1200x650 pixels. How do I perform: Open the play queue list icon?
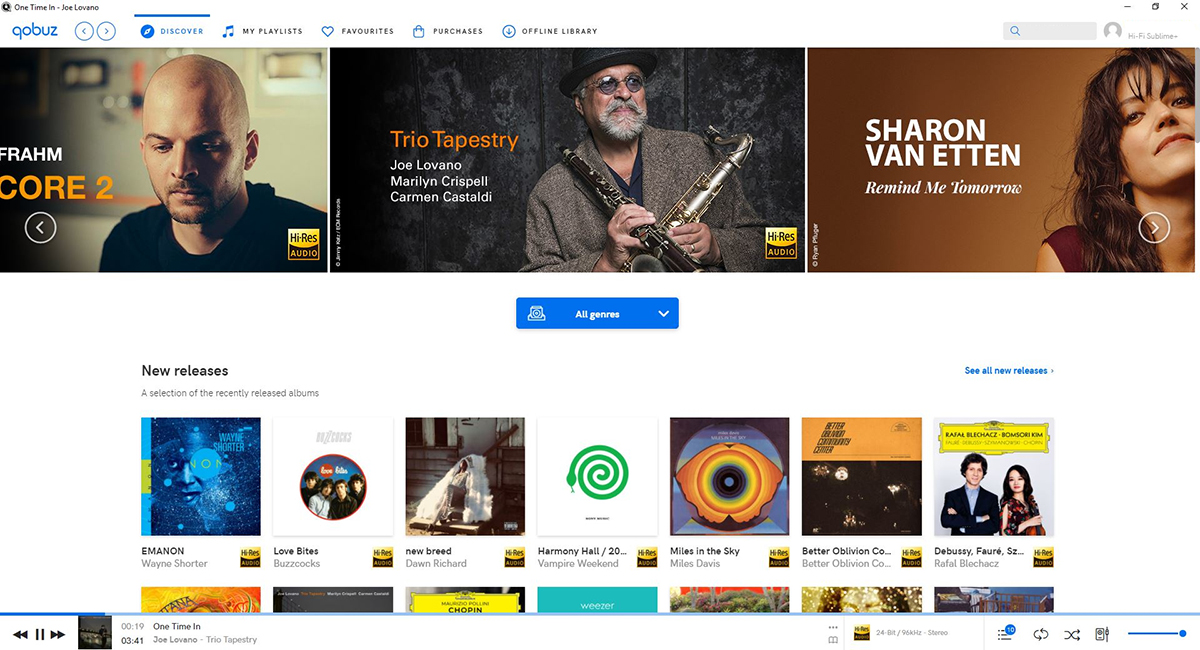coord(1006,634)
